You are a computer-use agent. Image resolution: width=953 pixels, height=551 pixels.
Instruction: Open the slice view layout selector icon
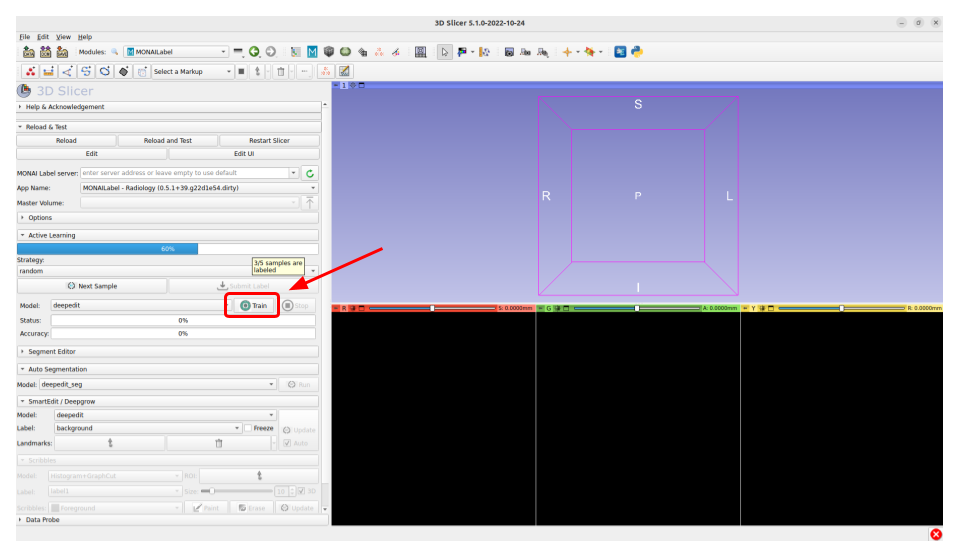coord(420,52)
